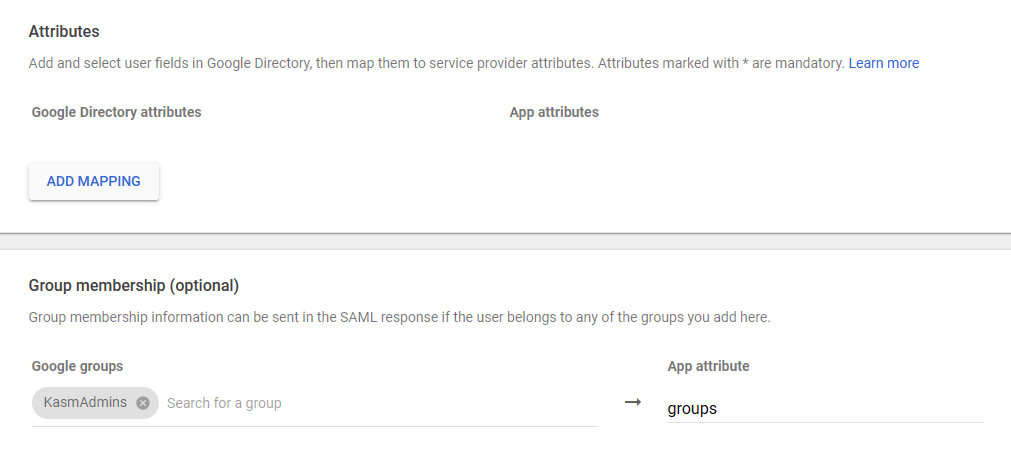Image resolution: width=1011 pixels, height=449 pixels.
Task: Click the ADD MAPPING button
Action: (x=94, y=182)
